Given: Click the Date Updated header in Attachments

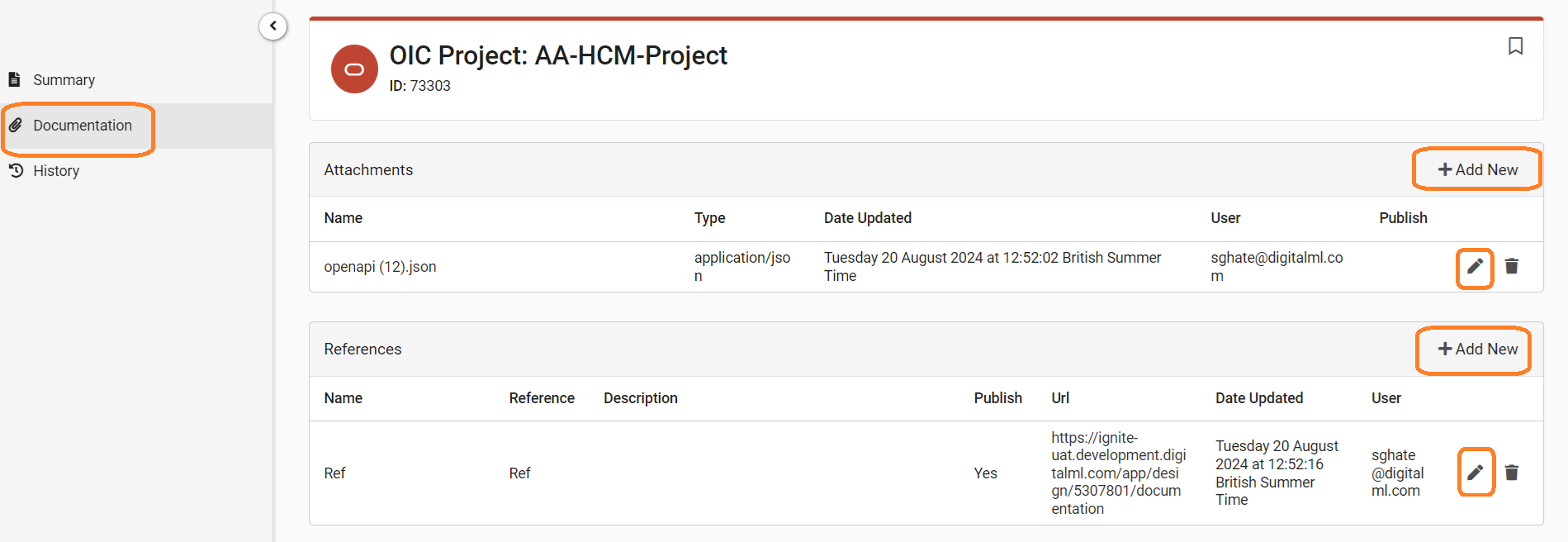Looking at the screenshot, I should tap(867, 218).
